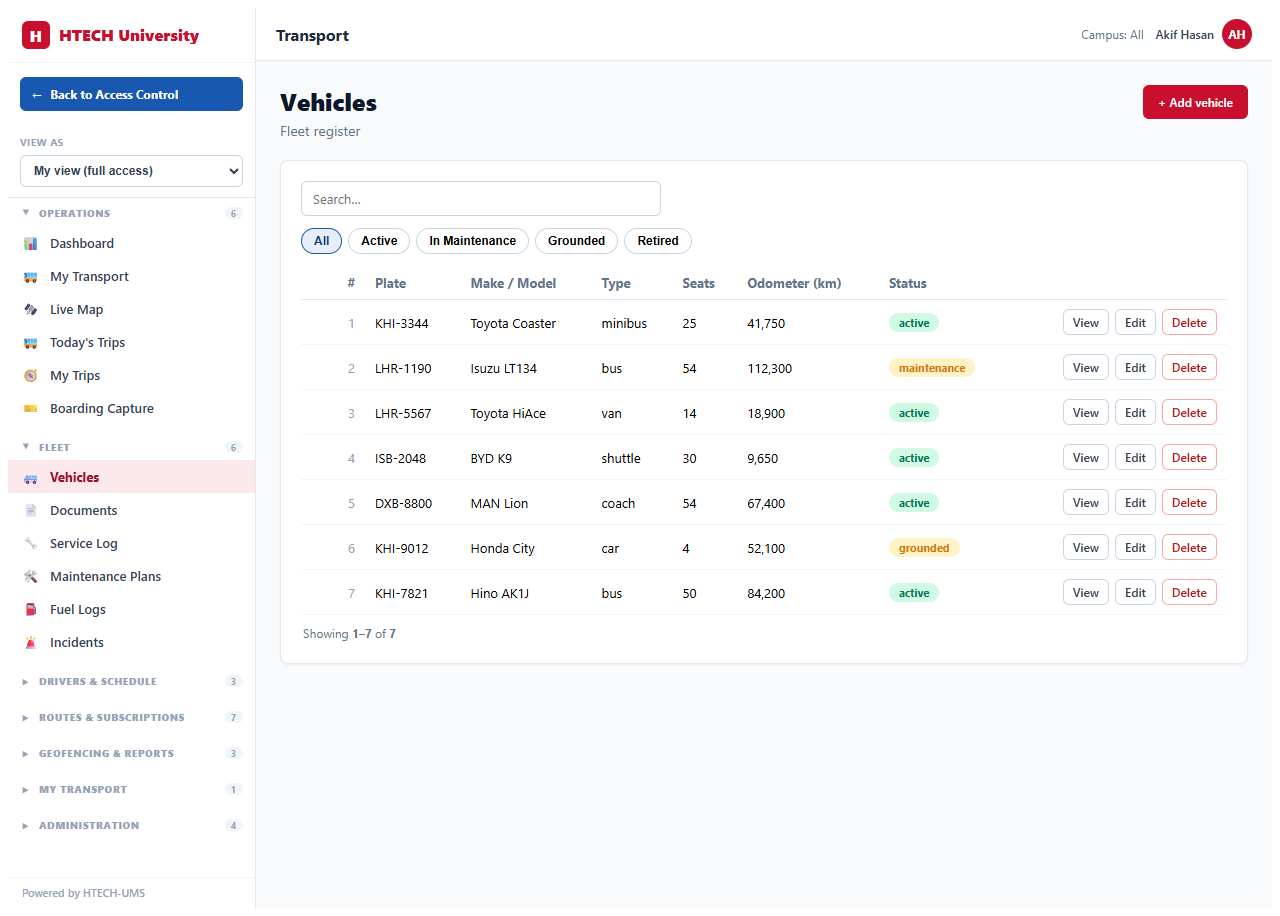Click the Hino AK1J cell
The width and height of the screenshot is (1280, 916).
click(500, 594)
